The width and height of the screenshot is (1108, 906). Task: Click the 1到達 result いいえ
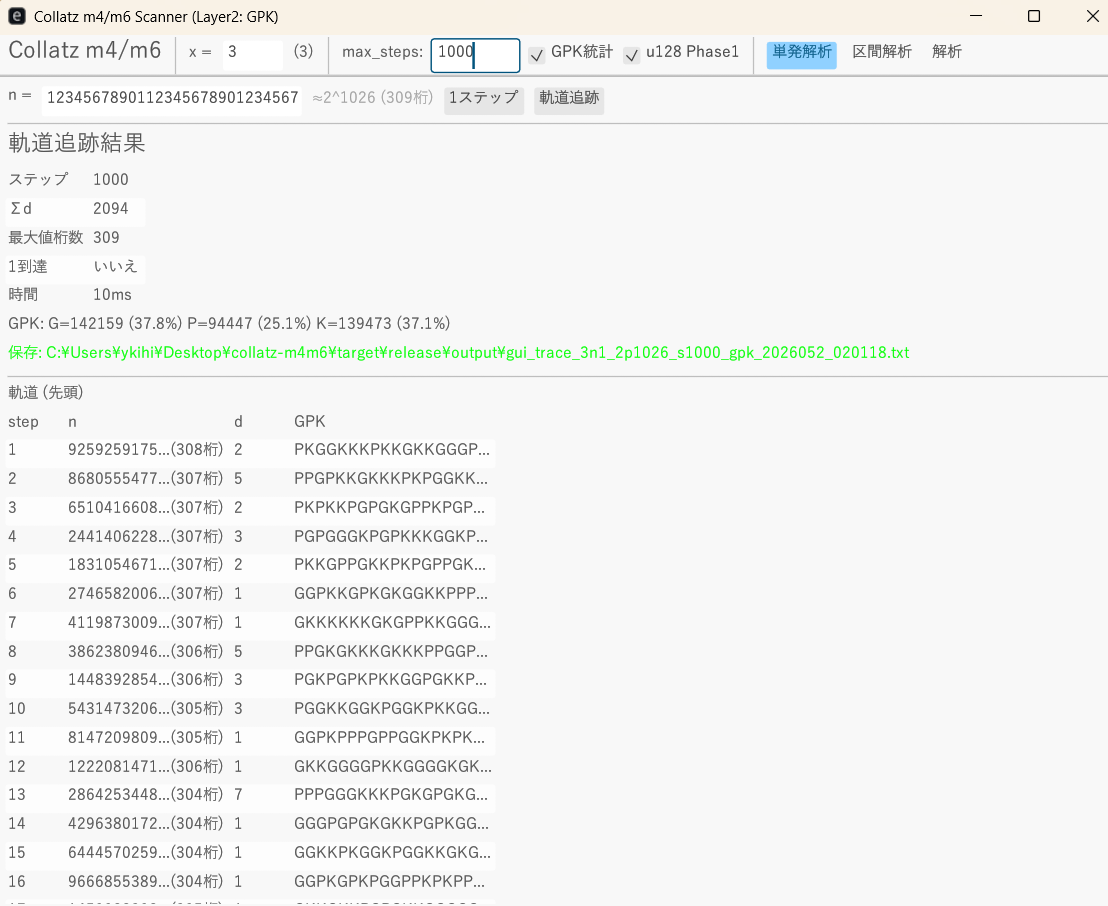pyautogui.click(x=115, y=267)
